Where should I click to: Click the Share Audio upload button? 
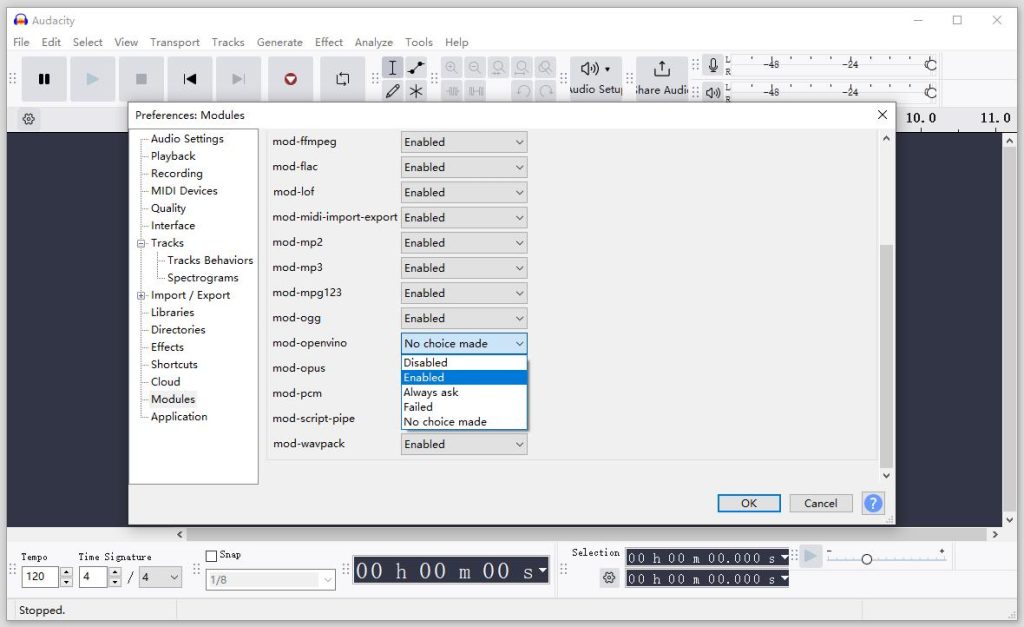pyautogui.click(x=662, y=78)
